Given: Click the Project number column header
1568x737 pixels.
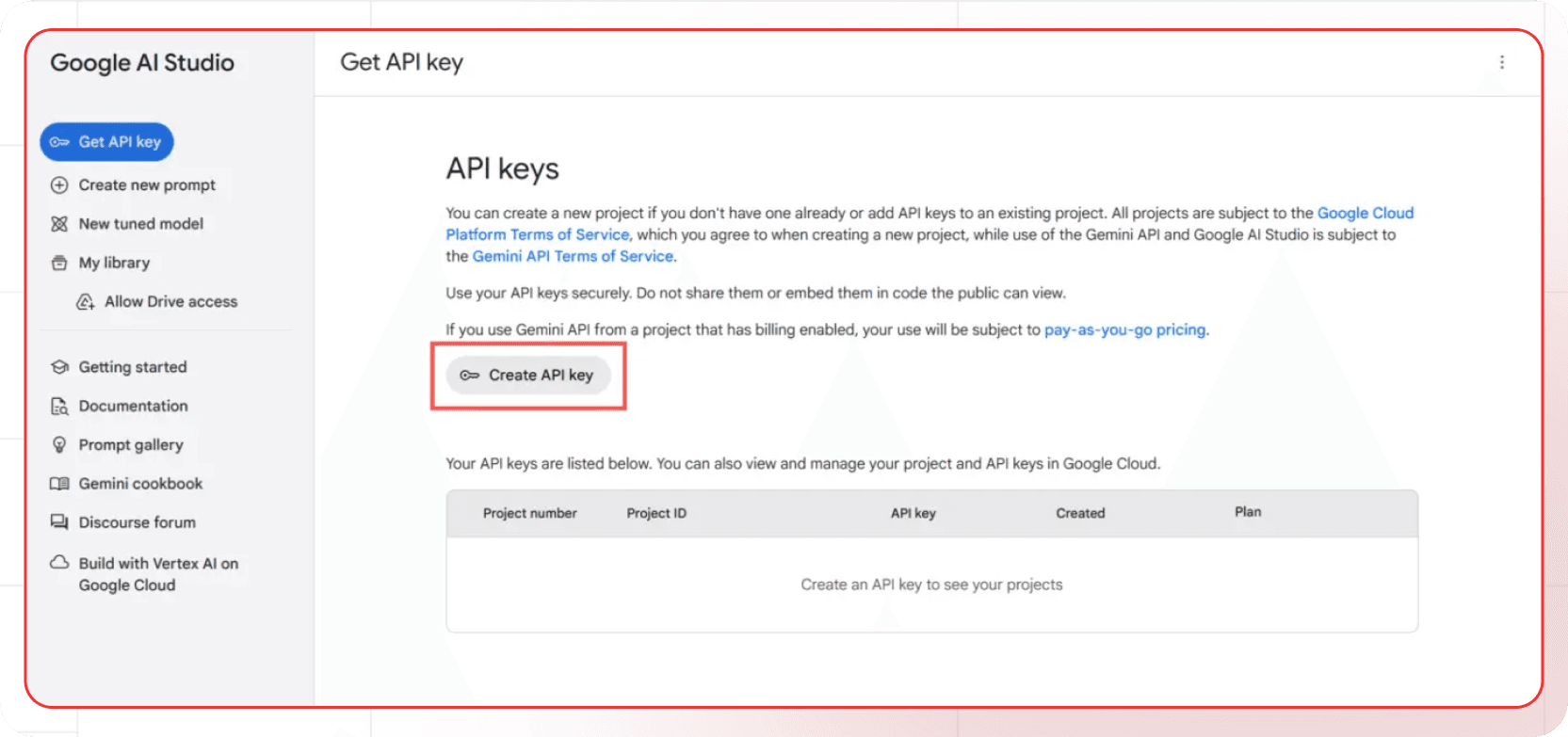Looking at the screenshot, I should click(x=530, y=513).
